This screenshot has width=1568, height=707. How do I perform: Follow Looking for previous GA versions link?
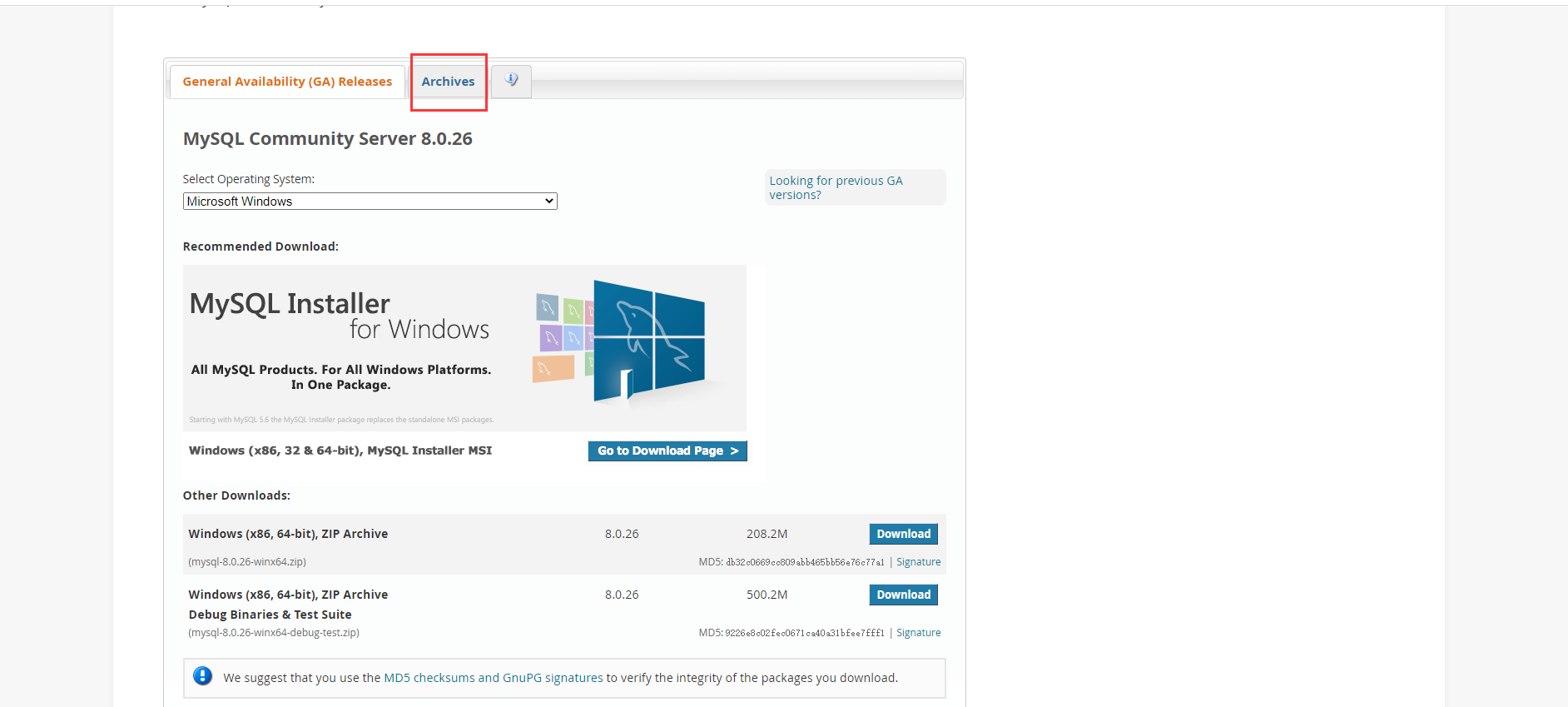[836, 187]
